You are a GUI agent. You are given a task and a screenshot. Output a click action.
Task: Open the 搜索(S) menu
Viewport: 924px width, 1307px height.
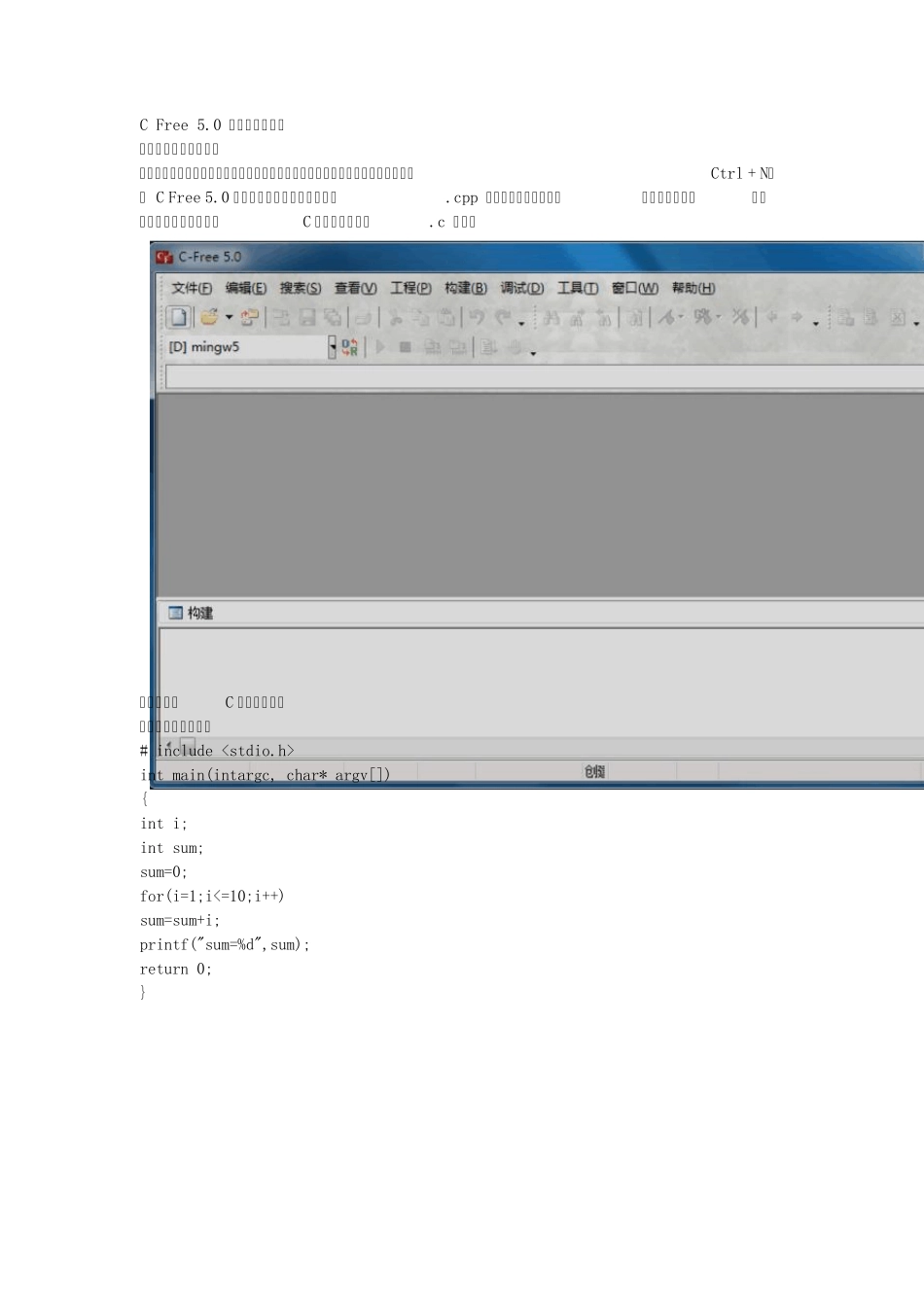tap(301, 288)
